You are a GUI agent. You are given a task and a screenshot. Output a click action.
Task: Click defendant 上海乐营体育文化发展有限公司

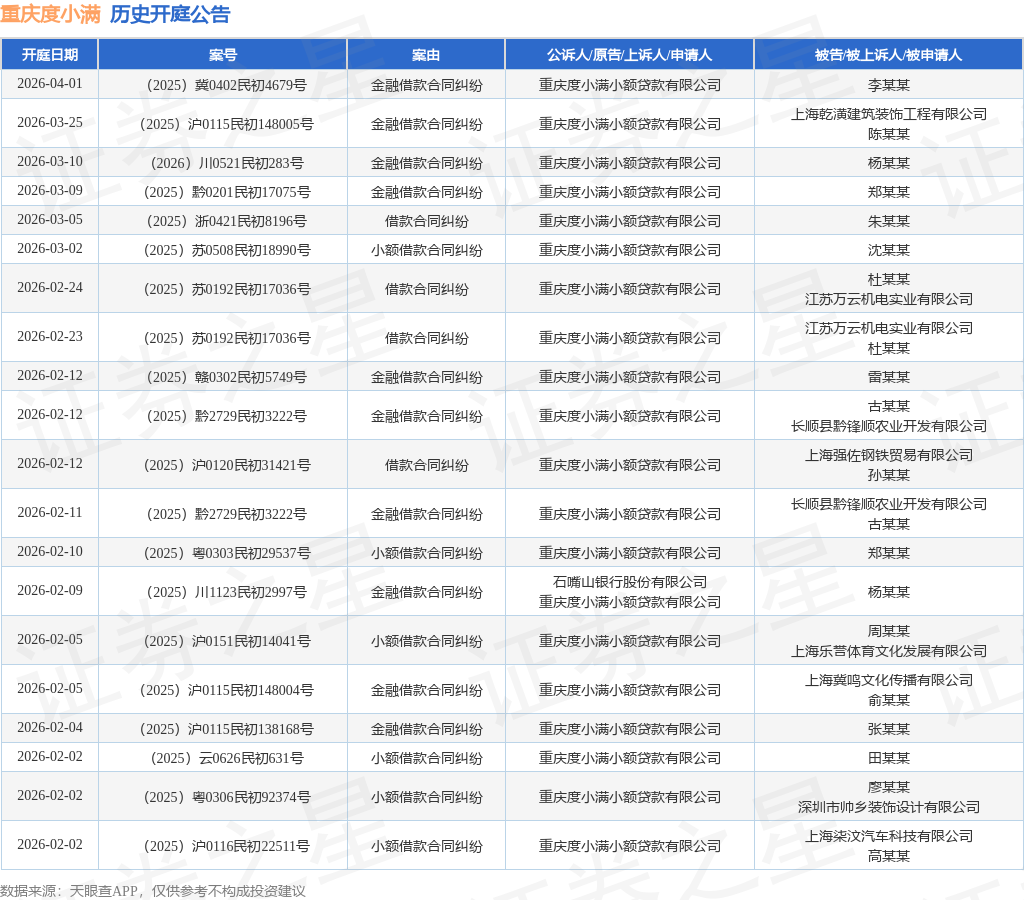point(888,651)
